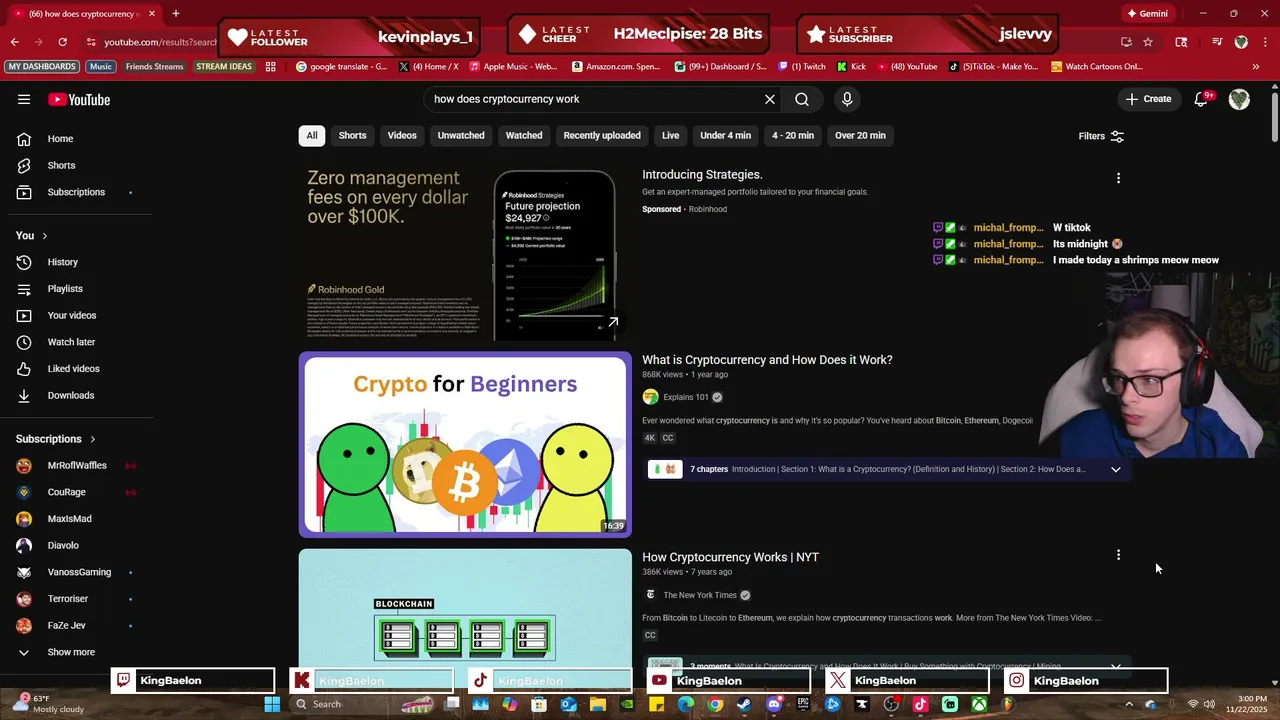Image resolution: width=1280 pixels, height=720 pixels.
Task: Reload the page in Chrome
Action: coord(62,42)
